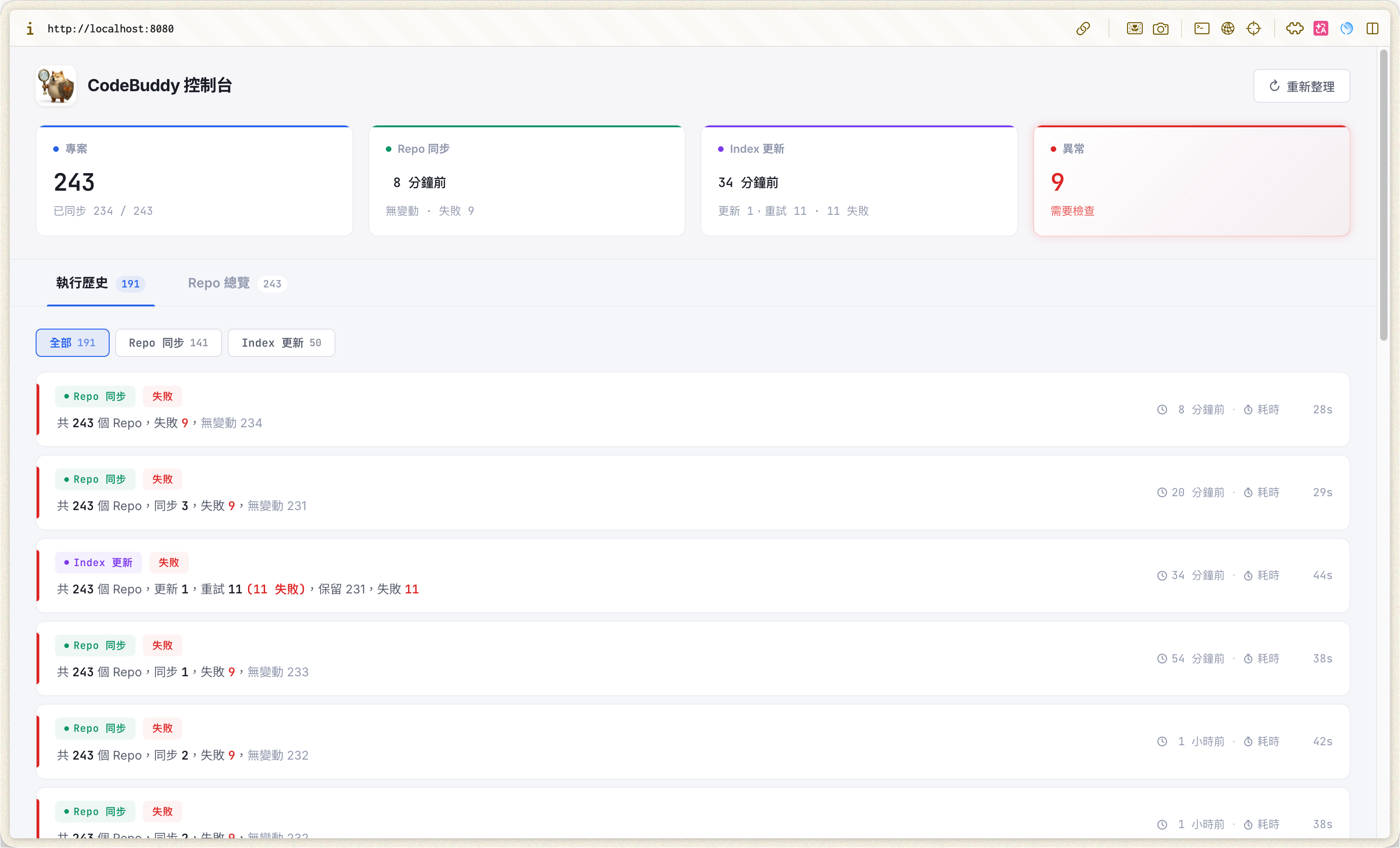Click the 重新整理 refresh button
The image size is (1400, 848).
tap(1301, 86)
